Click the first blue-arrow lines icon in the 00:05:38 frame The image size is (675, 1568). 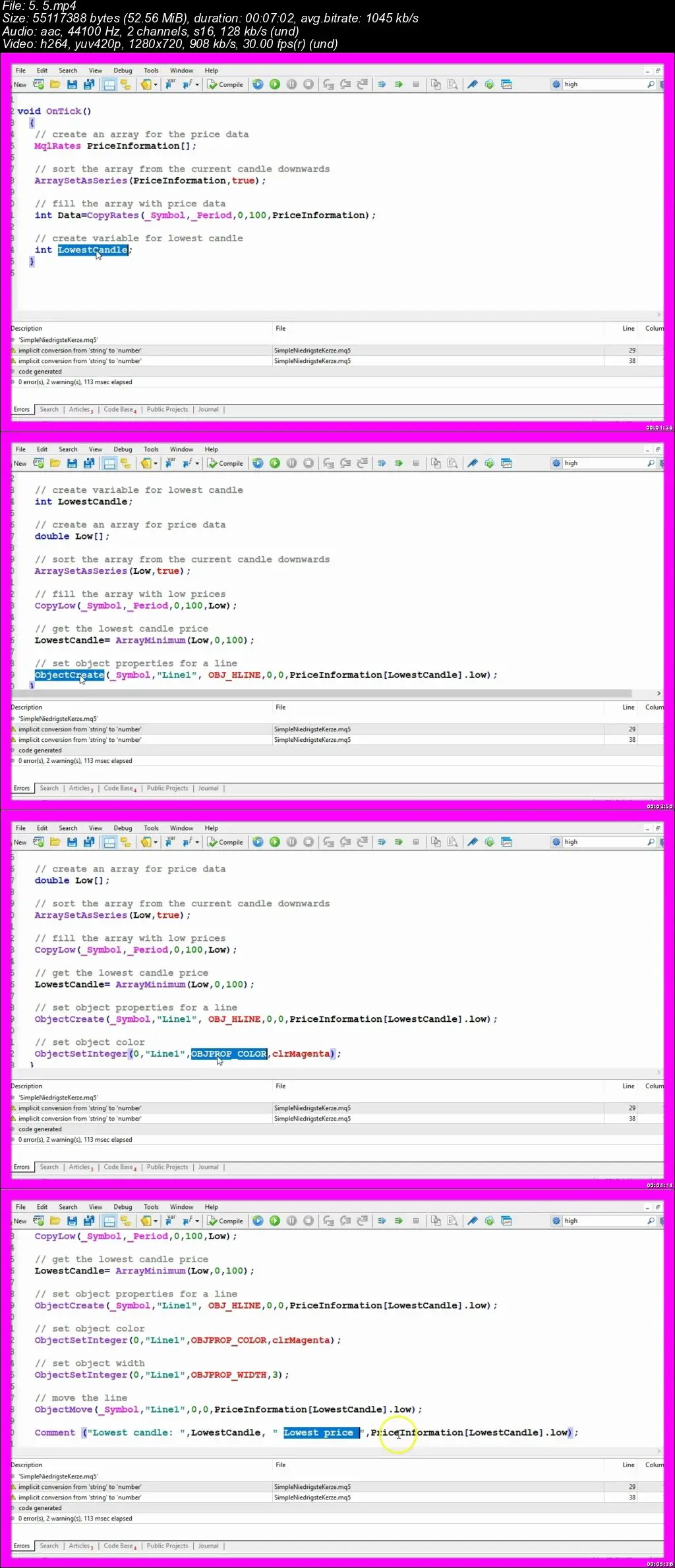coord(382,1221)
